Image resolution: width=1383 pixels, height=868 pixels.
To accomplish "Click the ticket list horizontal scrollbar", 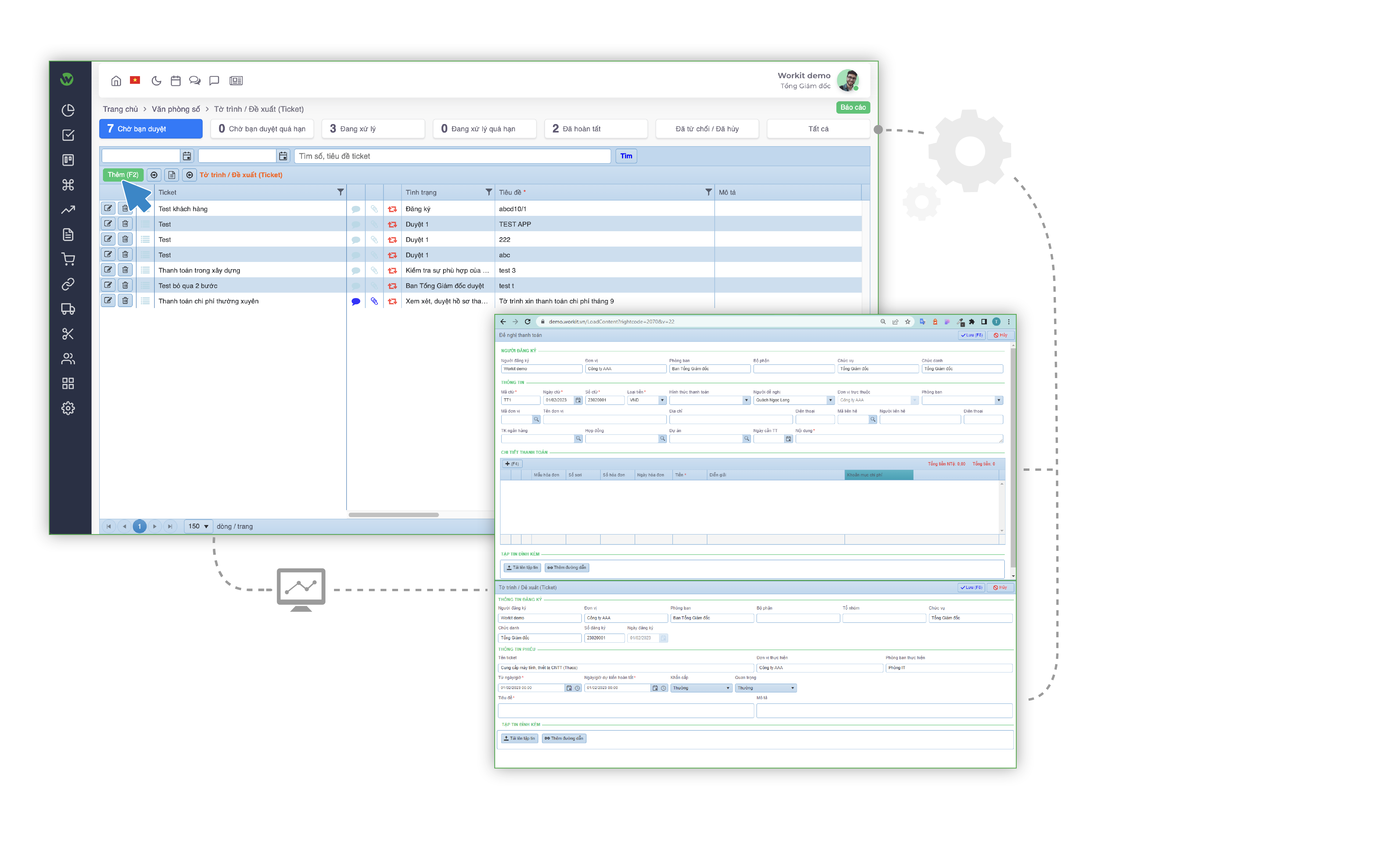I will (x=394, y=515).
